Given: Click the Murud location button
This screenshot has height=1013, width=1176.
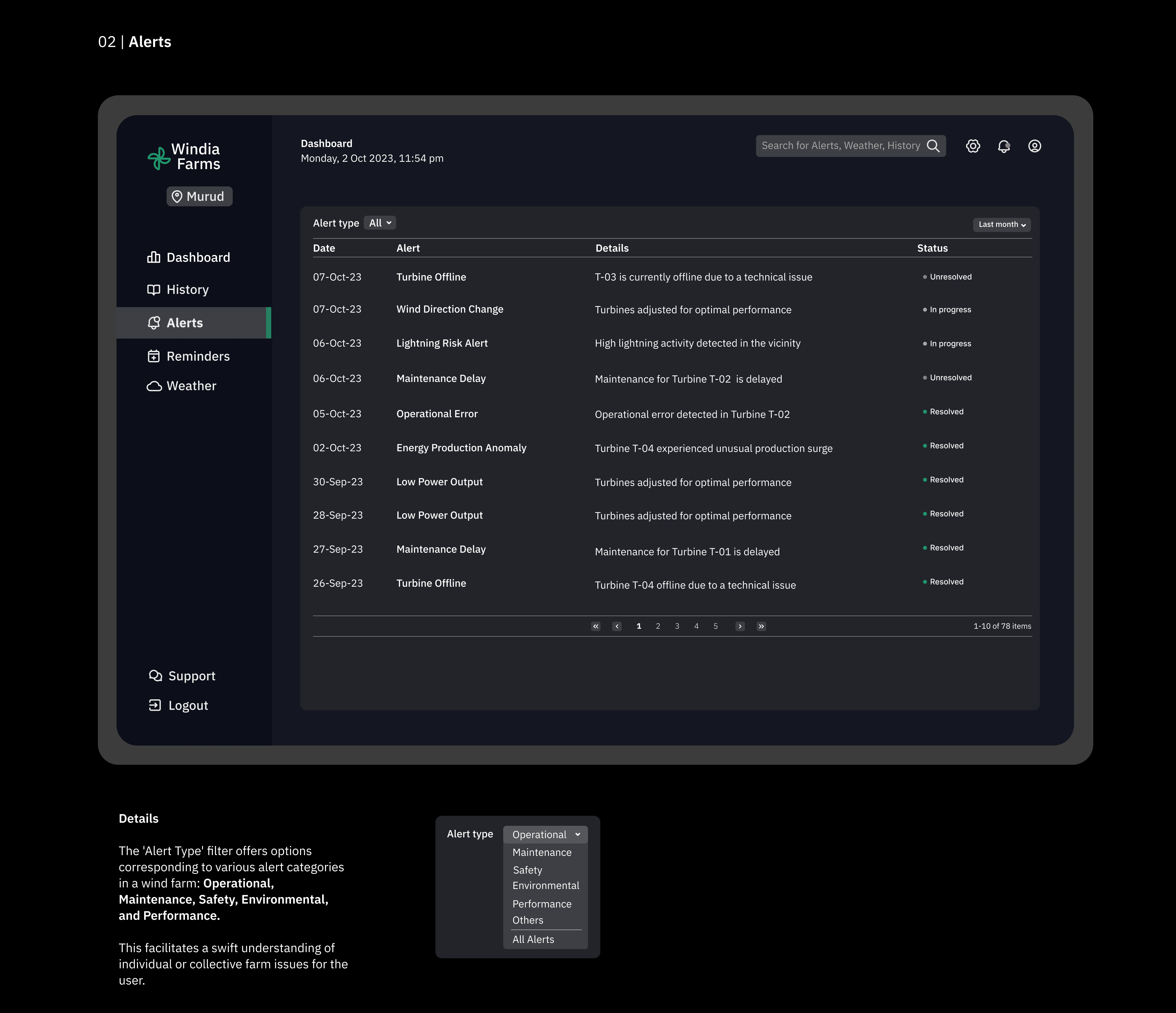Looking at the screenshot, I should [199, 196].
